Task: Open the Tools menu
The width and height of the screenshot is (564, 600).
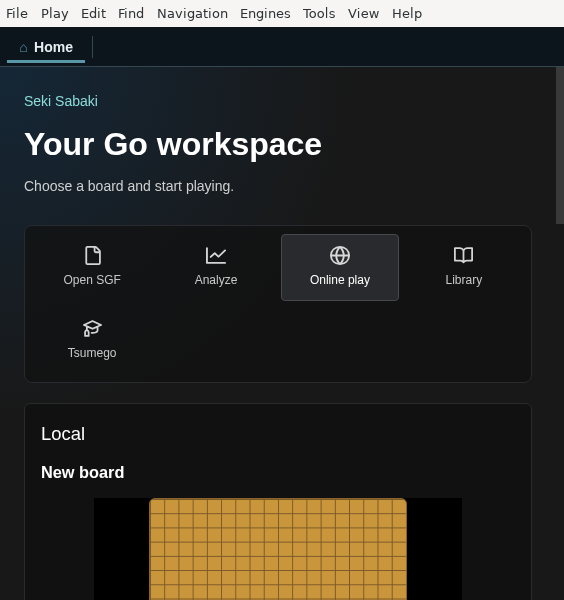Action: (x=319, y=13)
